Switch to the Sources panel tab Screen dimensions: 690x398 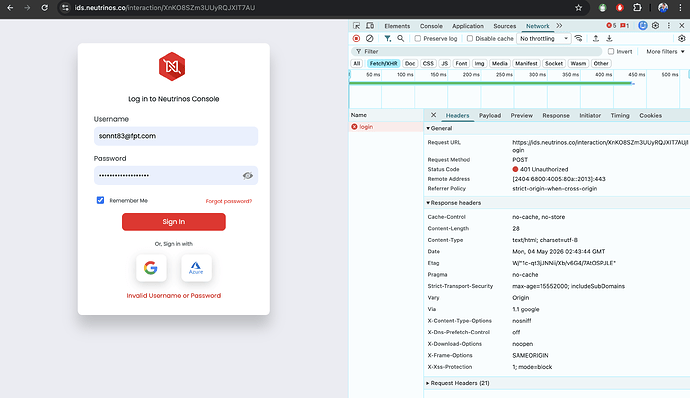tap(505, 26)
